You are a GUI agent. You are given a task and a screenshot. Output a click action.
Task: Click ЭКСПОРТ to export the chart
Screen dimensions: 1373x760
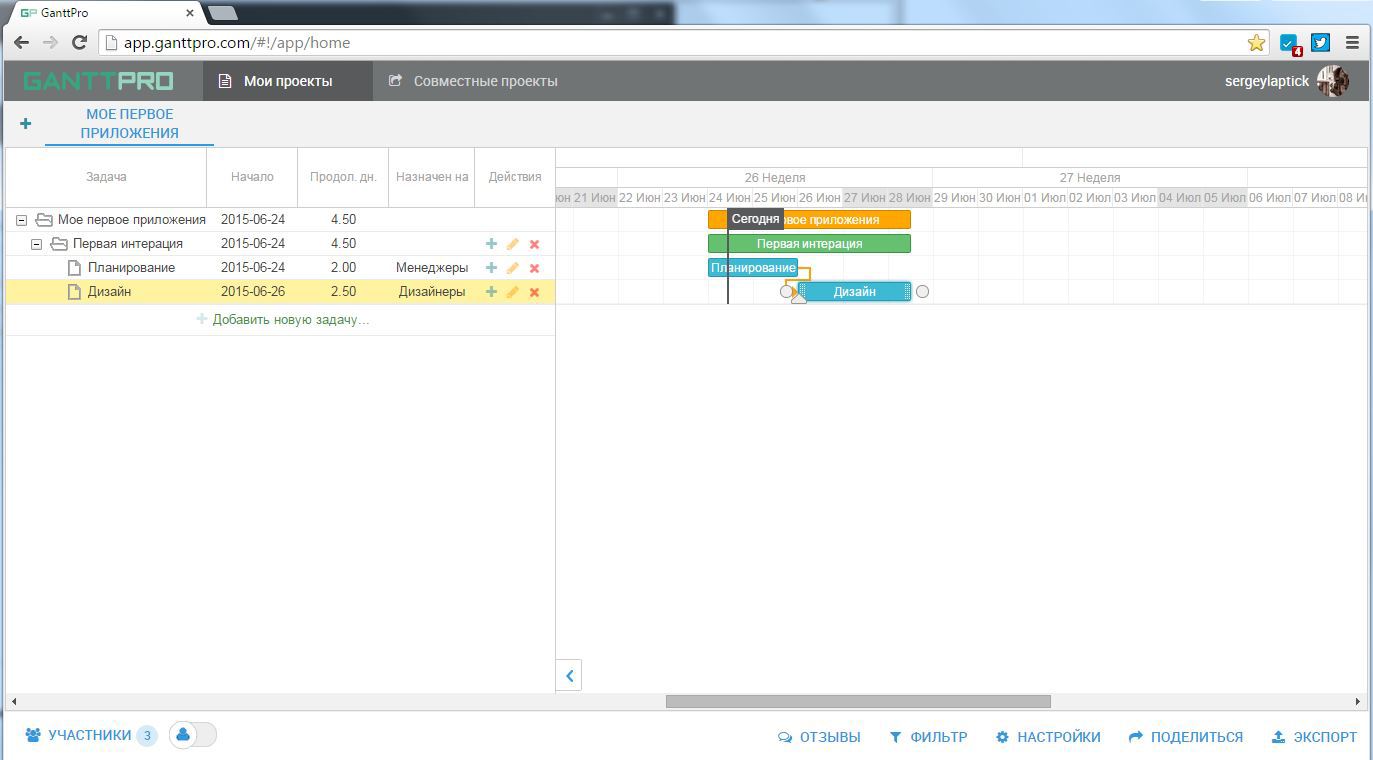[1314, 737]
